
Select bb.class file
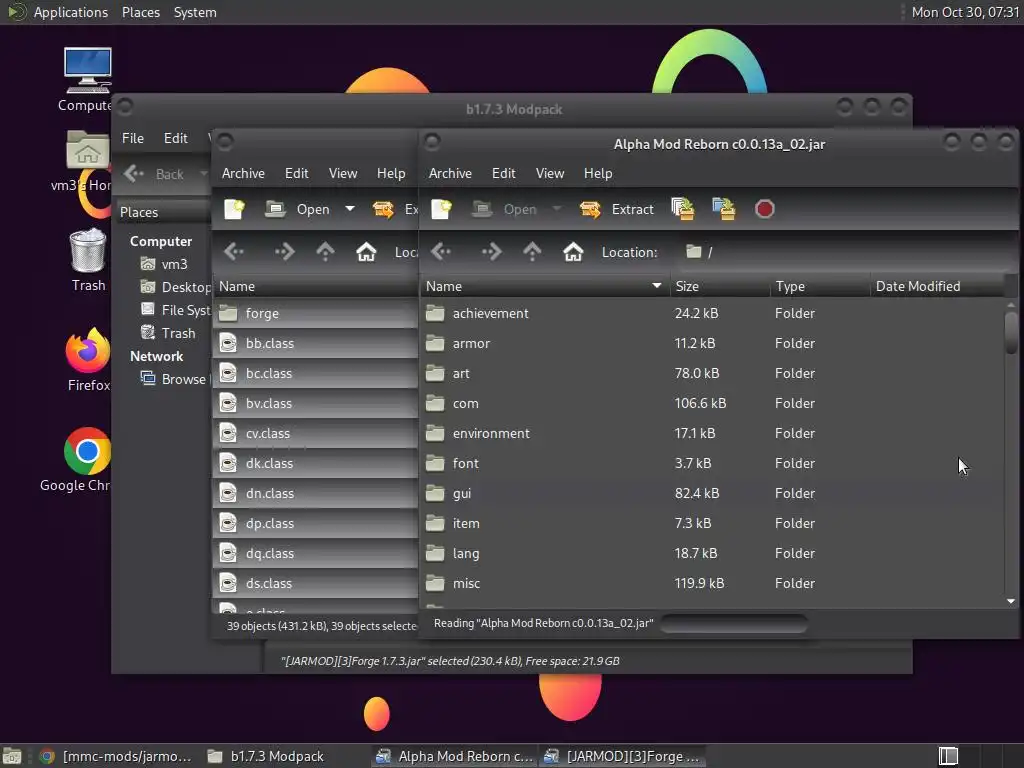pos(315,344)
